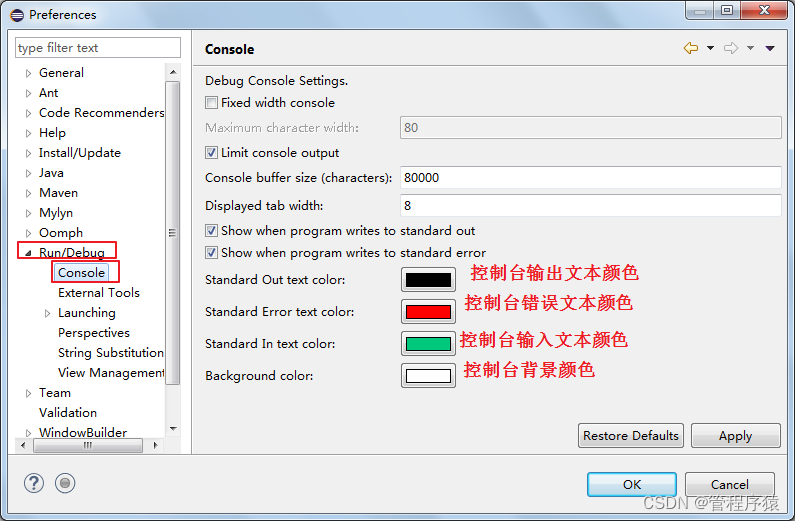Select the Maven category label
This screenshot has height=521, width=795.
tap(58, 193)
